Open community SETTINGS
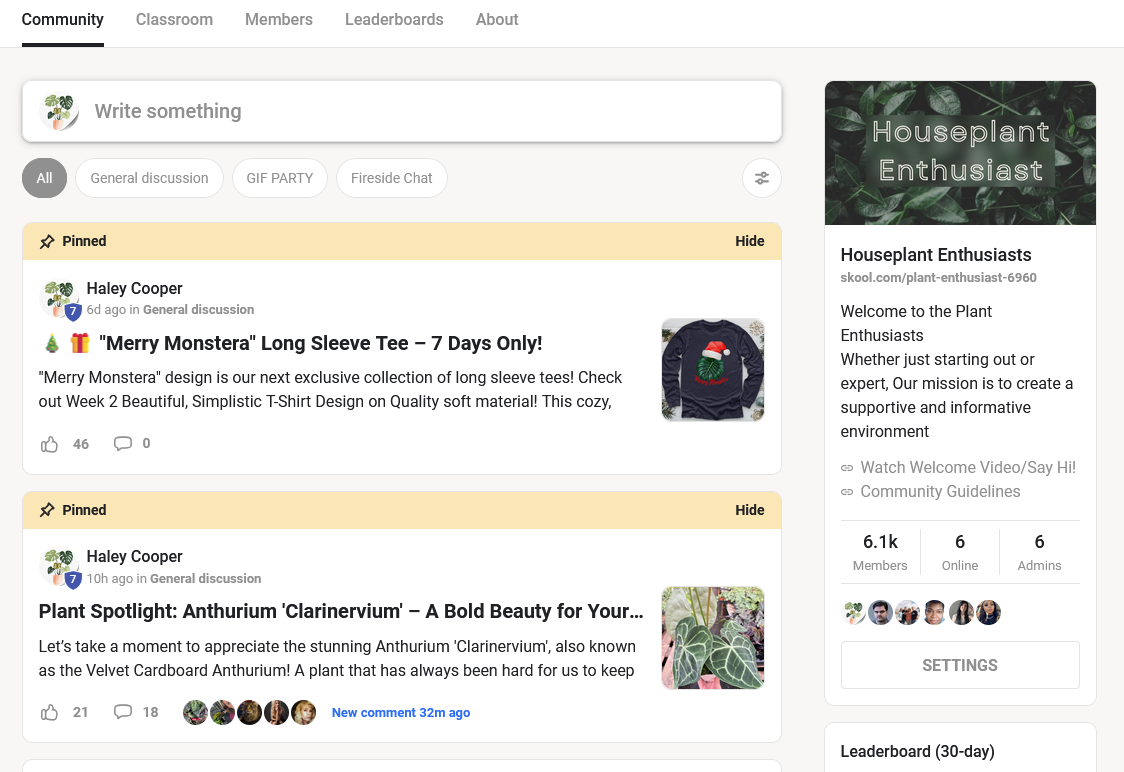 point(960,665)
